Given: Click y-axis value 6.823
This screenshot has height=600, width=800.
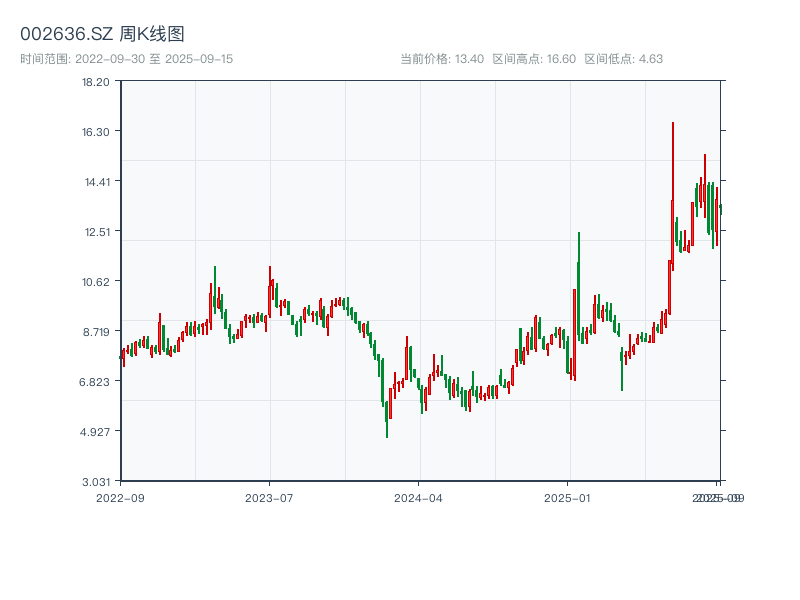Looking at the screenshot, I should pyautogui.click(x=94, y=382).
